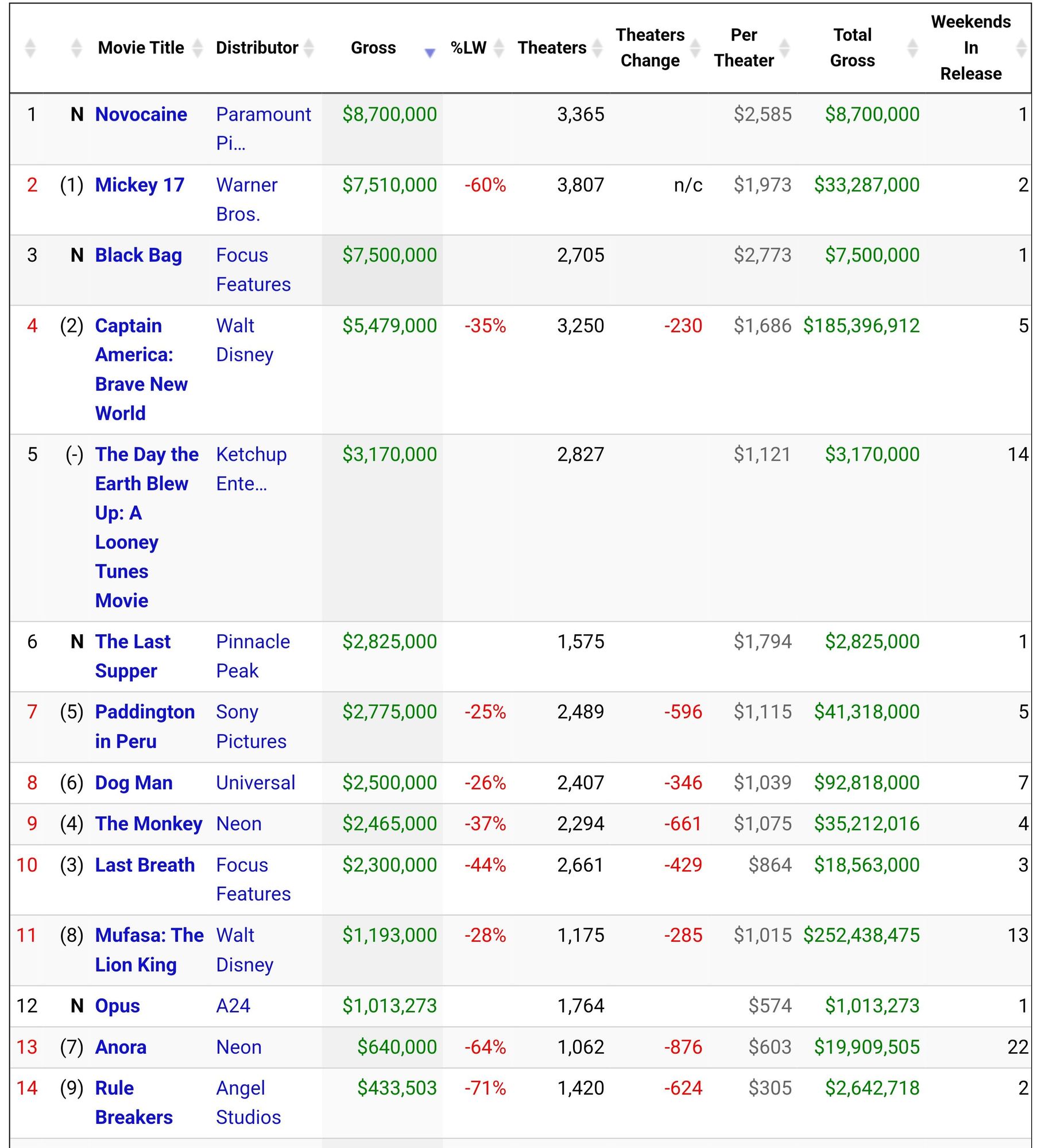Sort by Weekends In Release arrows
1037x1148 pixels.
click(1021, 48)
